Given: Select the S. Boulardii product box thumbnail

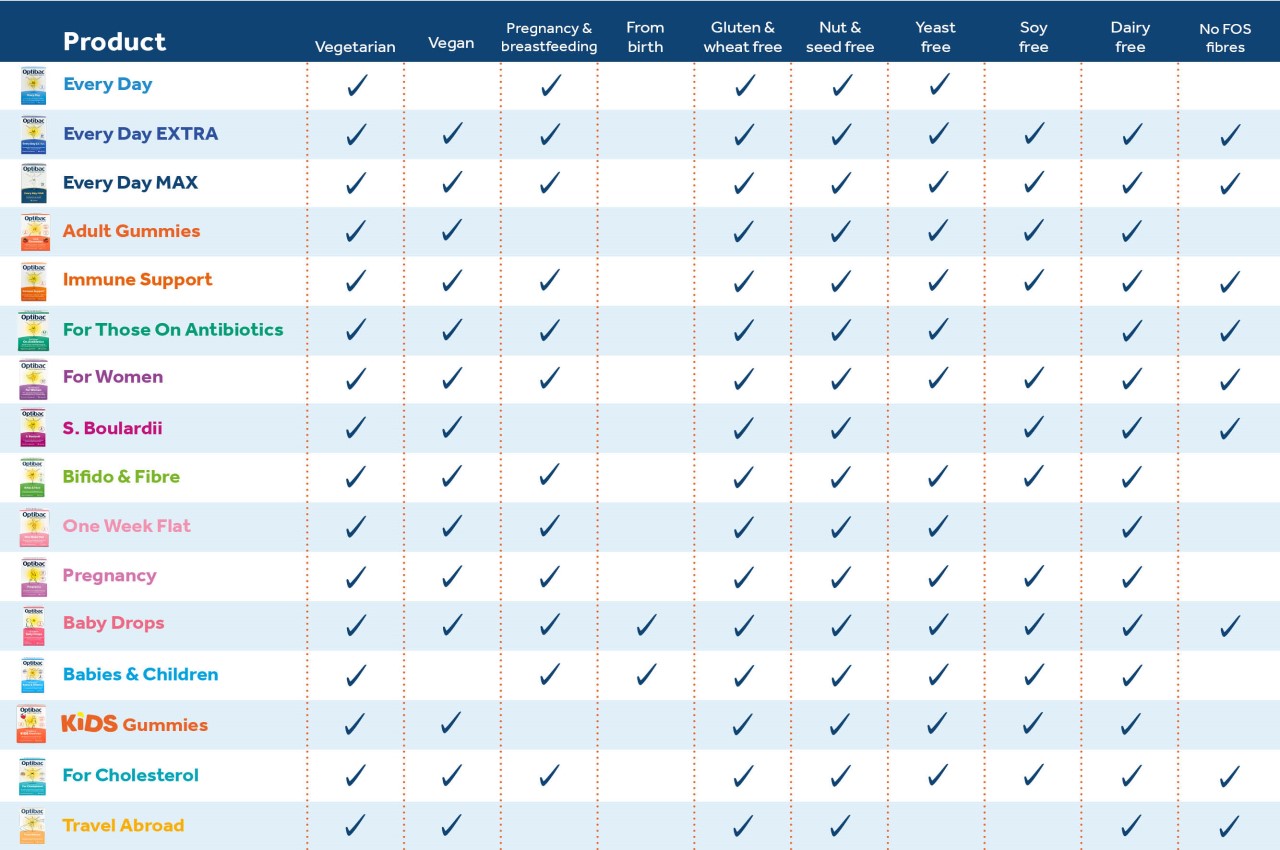Looking at the screenshot, I should coord(33,428).
